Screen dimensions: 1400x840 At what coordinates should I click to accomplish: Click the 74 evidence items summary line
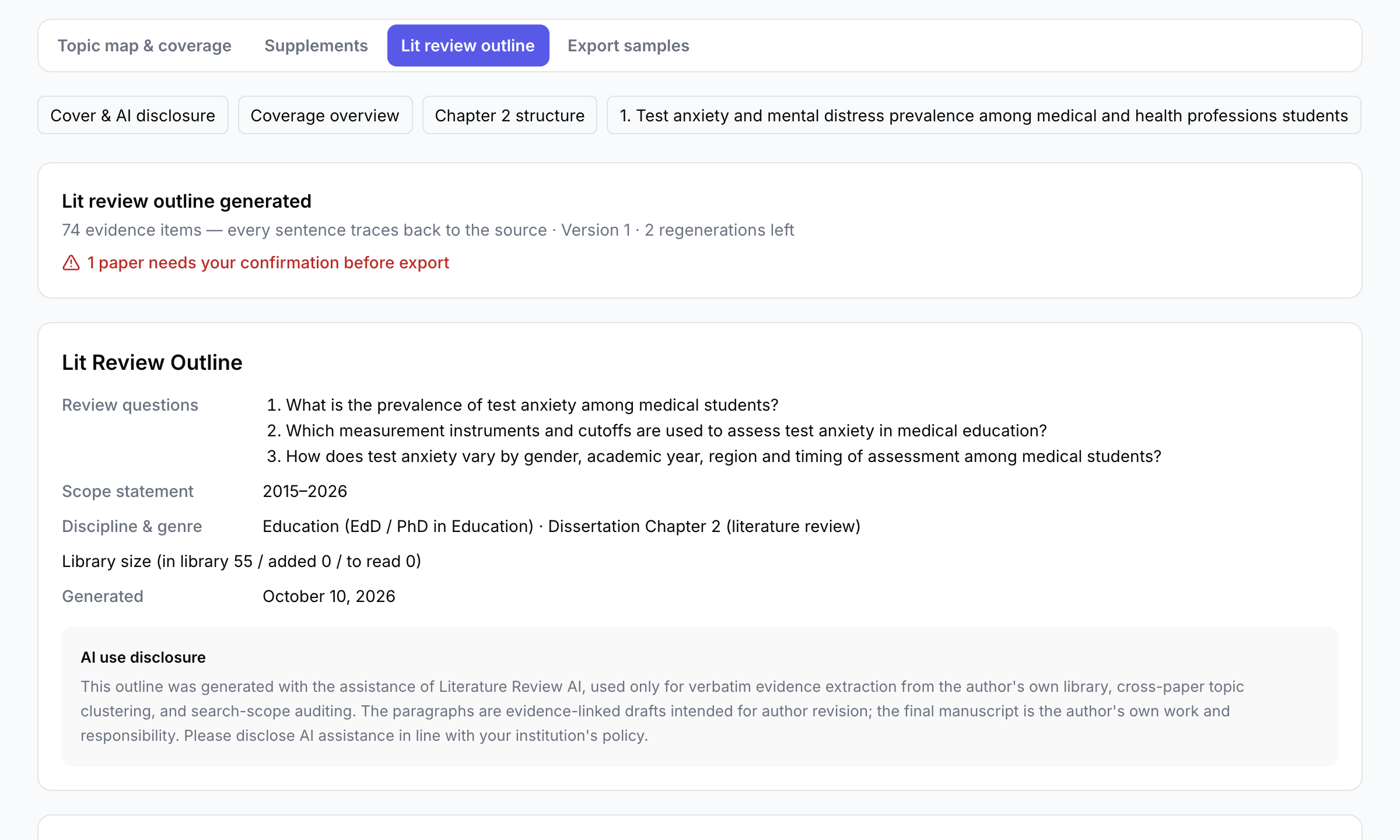(428, 230)
